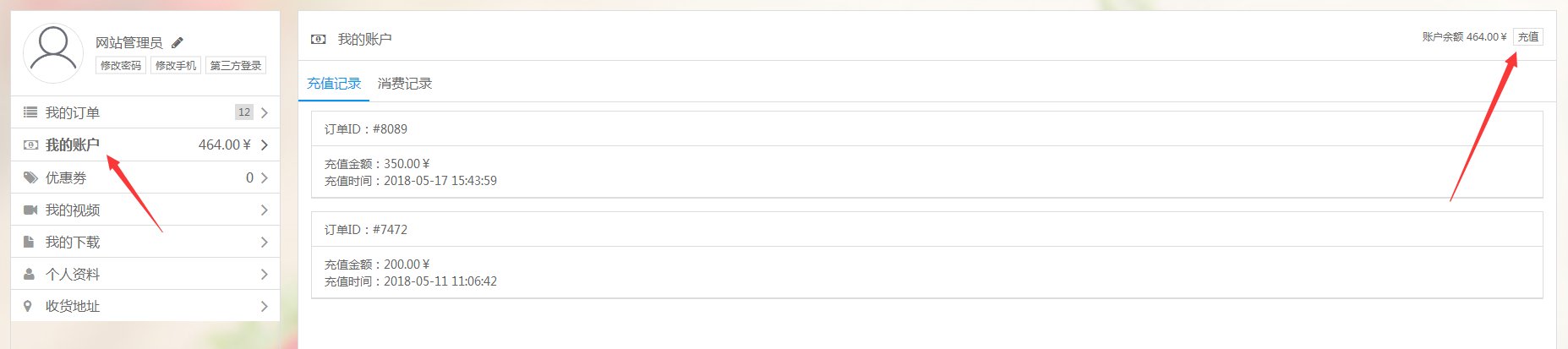Open the 第三方登录 option
Image resolution: width=1568 pixels, height=349 pixels.
[x=236, y=65]
